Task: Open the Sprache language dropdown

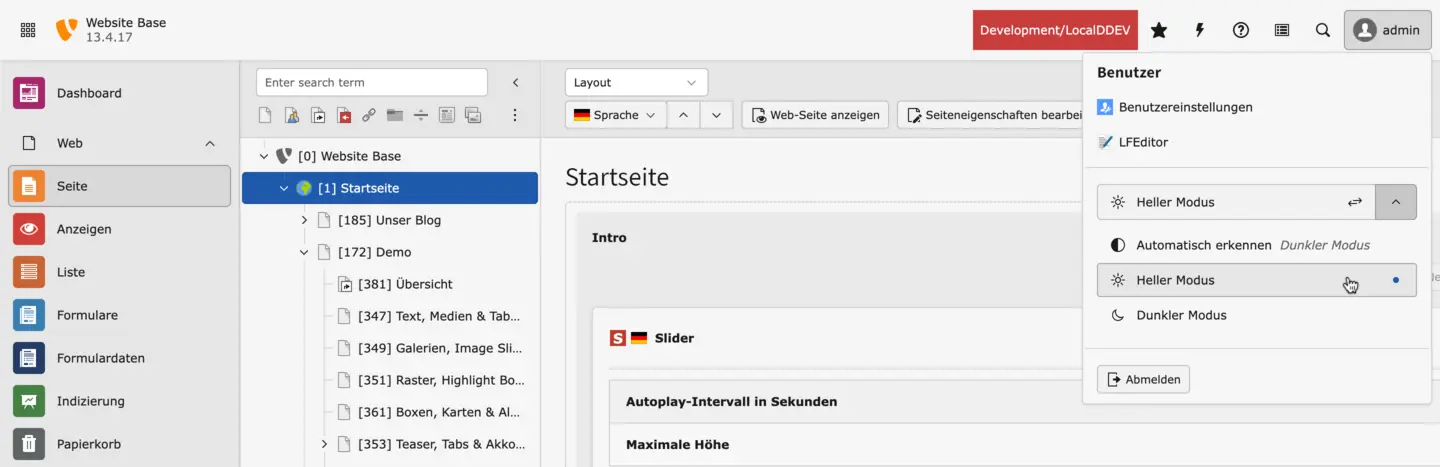Action: [x=615, y=115]
